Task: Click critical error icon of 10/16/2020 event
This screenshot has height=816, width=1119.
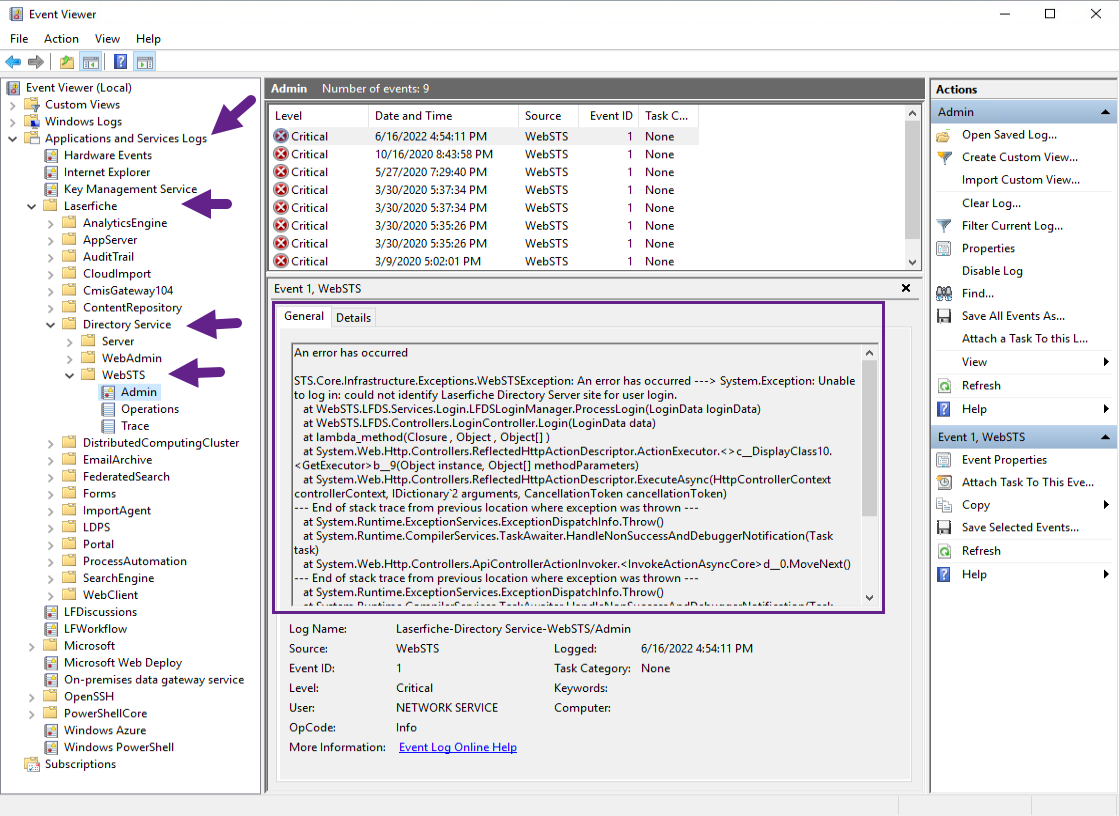Action: pyautogui.click(x=281, y=154)
